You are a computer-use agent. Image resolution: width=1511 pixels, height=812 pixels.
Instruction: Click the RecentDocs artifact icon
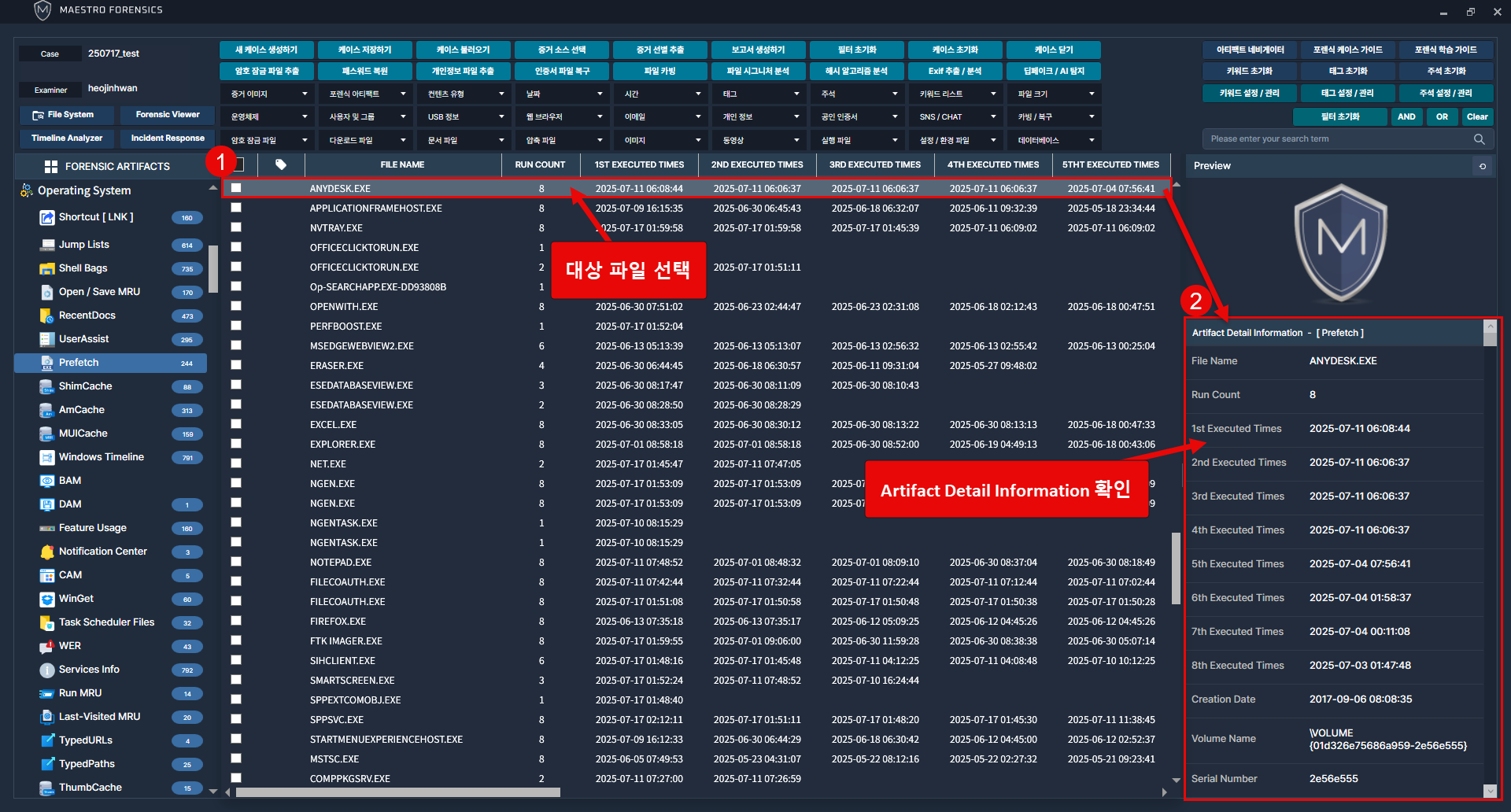(x=47, y=316)
